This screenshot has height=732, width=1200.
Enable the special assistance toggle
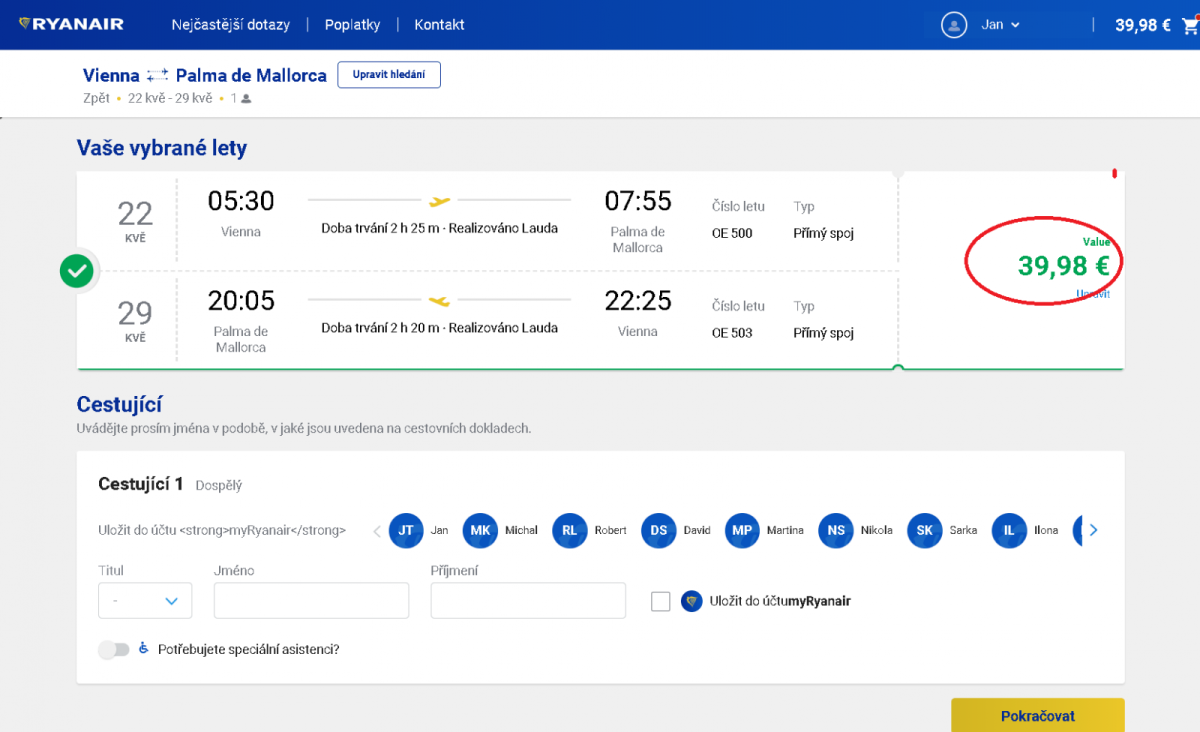pos(114,649)
